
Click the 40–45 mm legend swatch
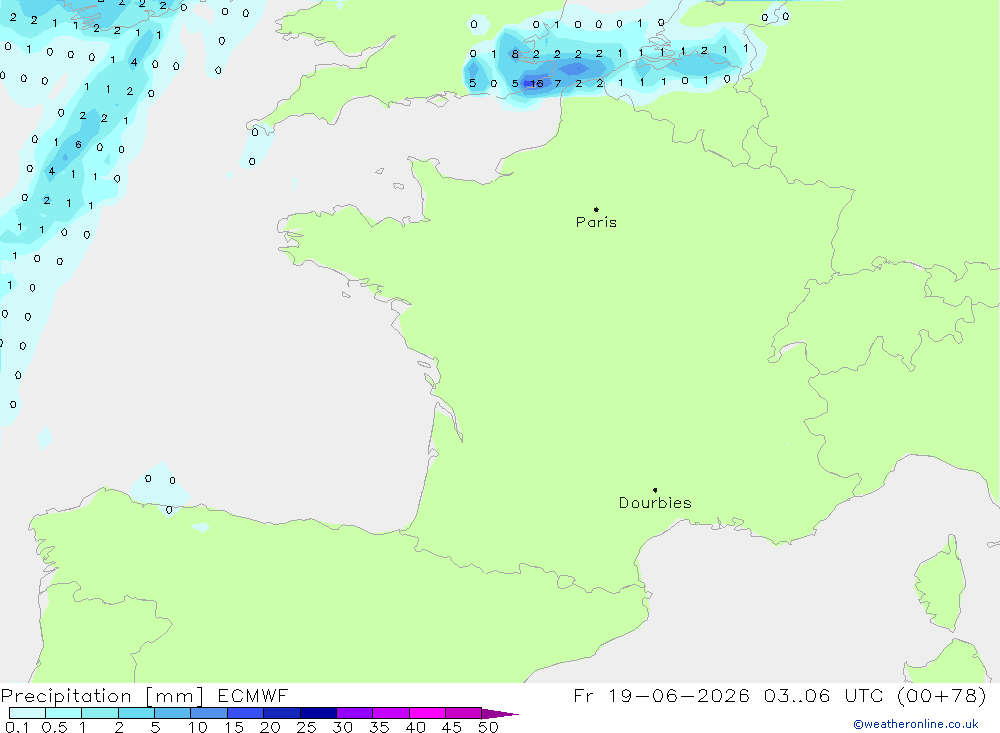427,713
